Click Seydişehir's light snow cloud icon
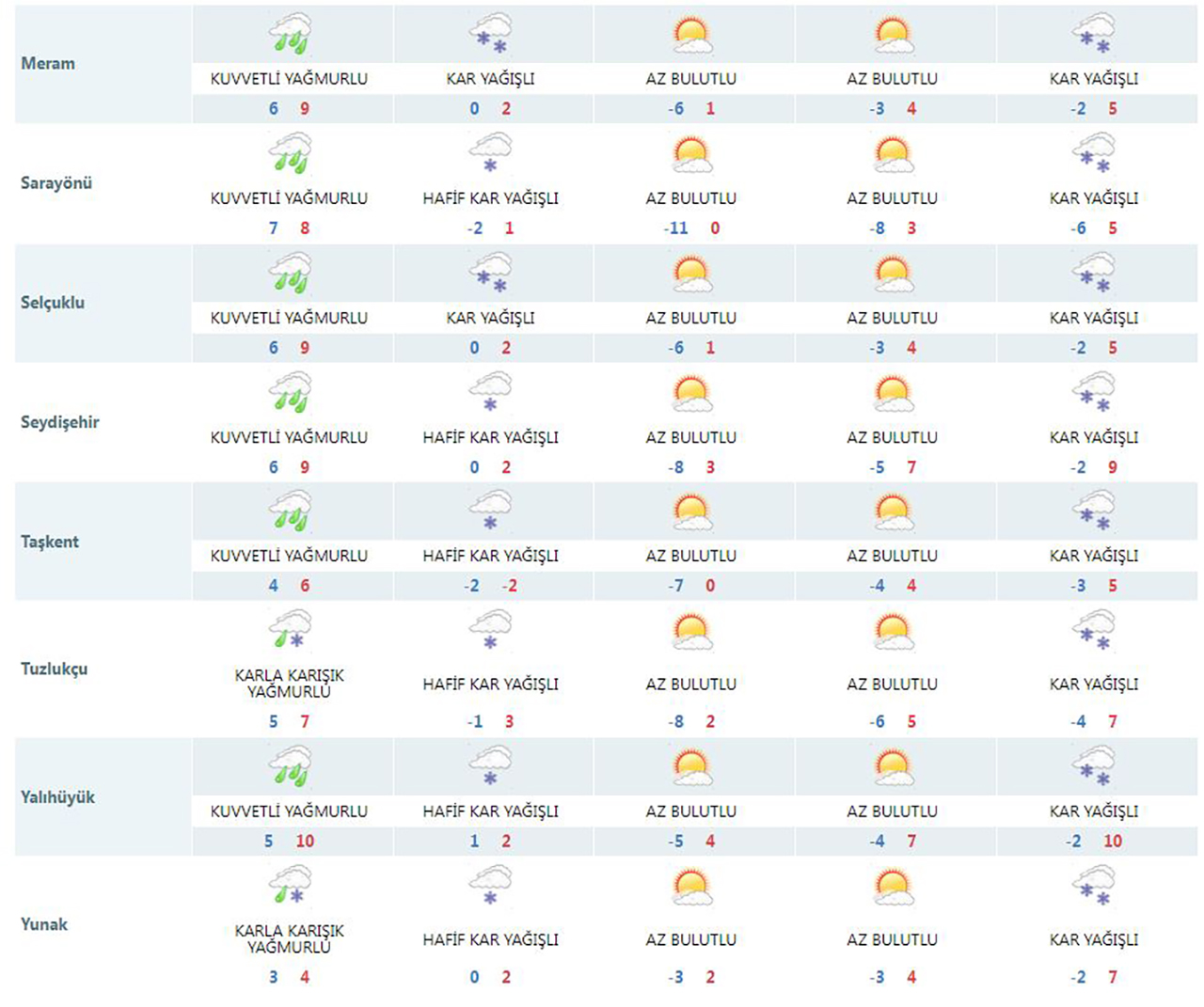1204x1007 pixels. 490,392
